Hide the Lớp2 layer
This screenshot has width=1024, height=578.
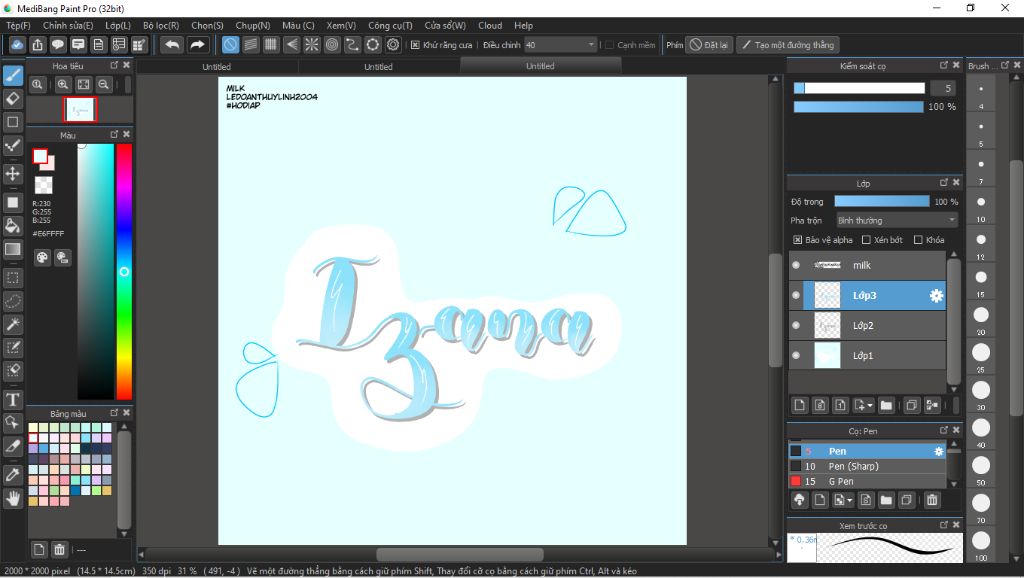[795, 325]
